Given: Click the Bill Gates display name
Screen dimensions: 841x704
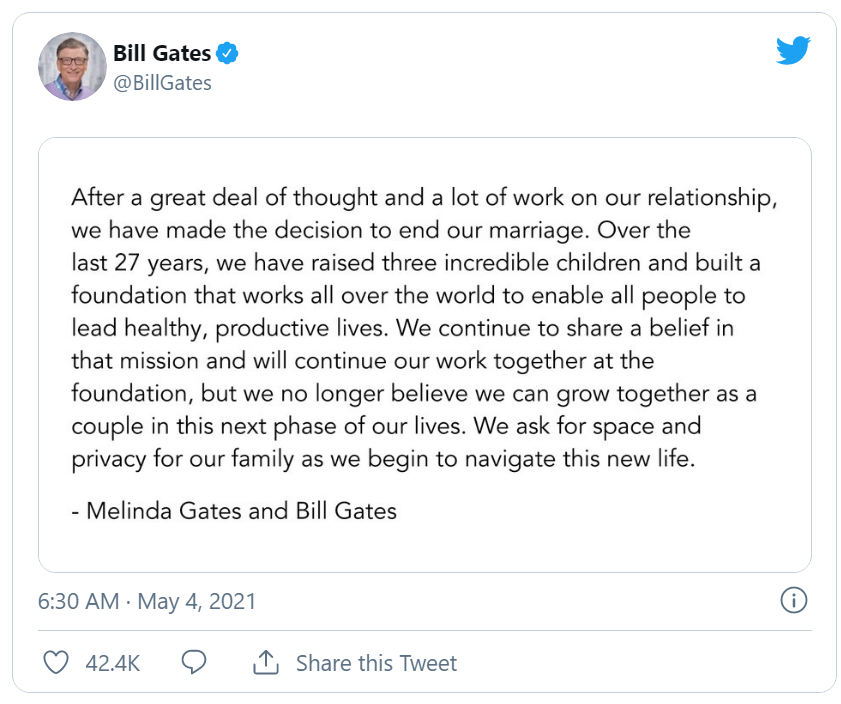Looking at the screenshot, I should point(161,53).
